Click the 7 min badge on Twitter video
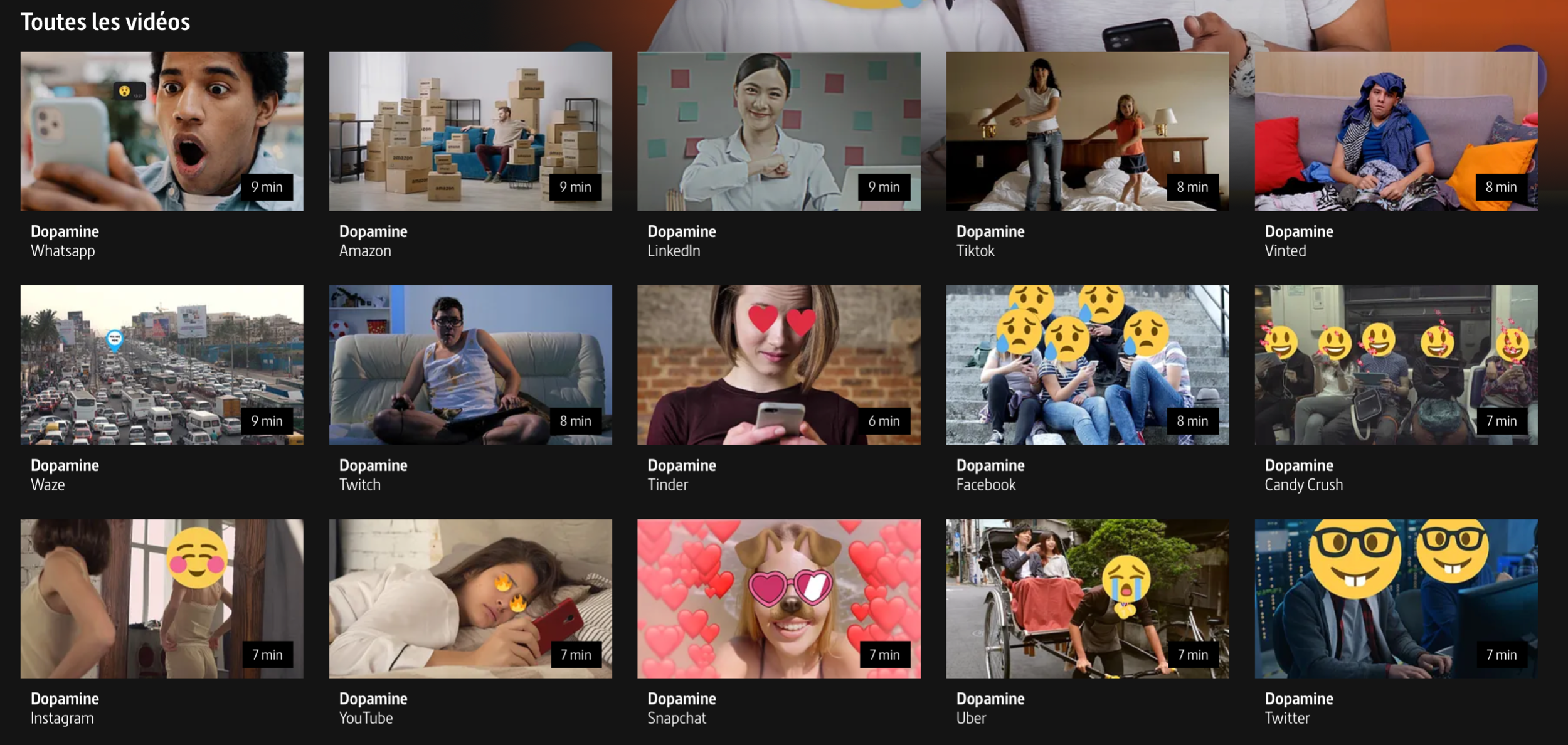1568x745 pixels. 1502,655
